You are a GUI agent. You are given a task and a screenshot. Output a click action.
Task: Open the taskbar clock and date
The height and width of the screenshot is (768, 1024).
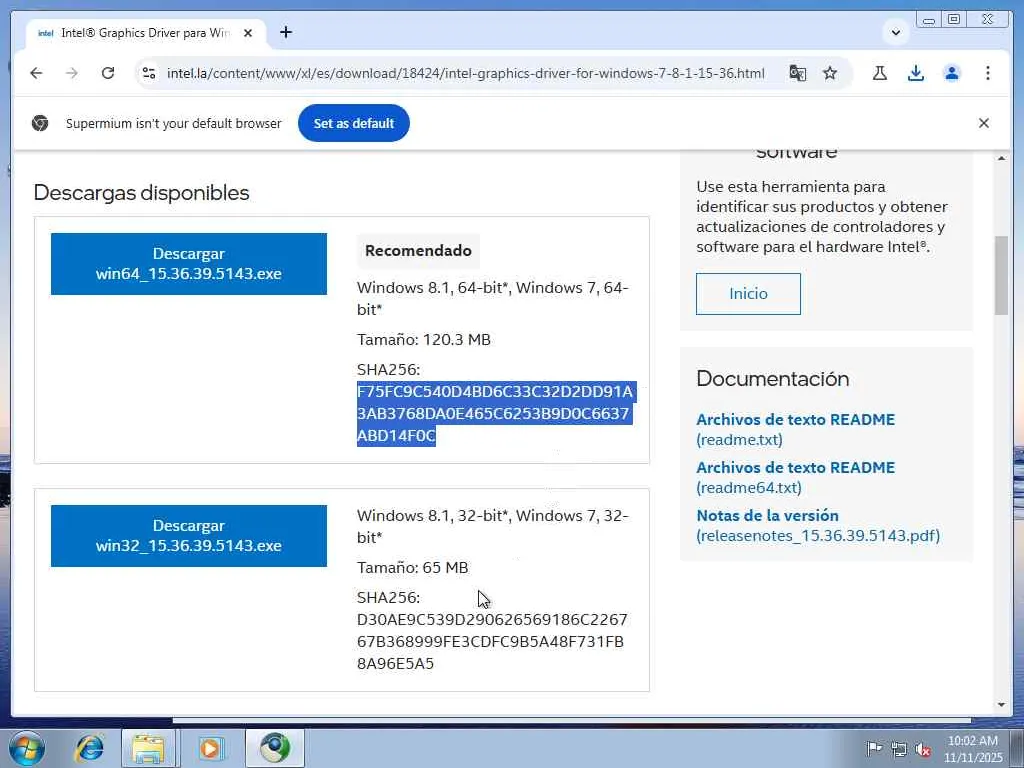point(972,749)
